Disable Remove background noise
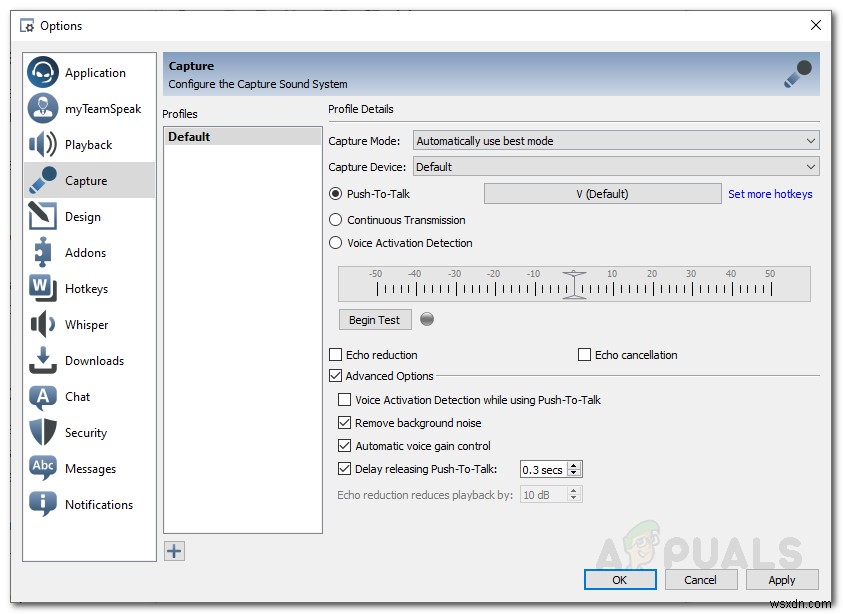Viewport: 843px width, 614px height. click(344, 422)
